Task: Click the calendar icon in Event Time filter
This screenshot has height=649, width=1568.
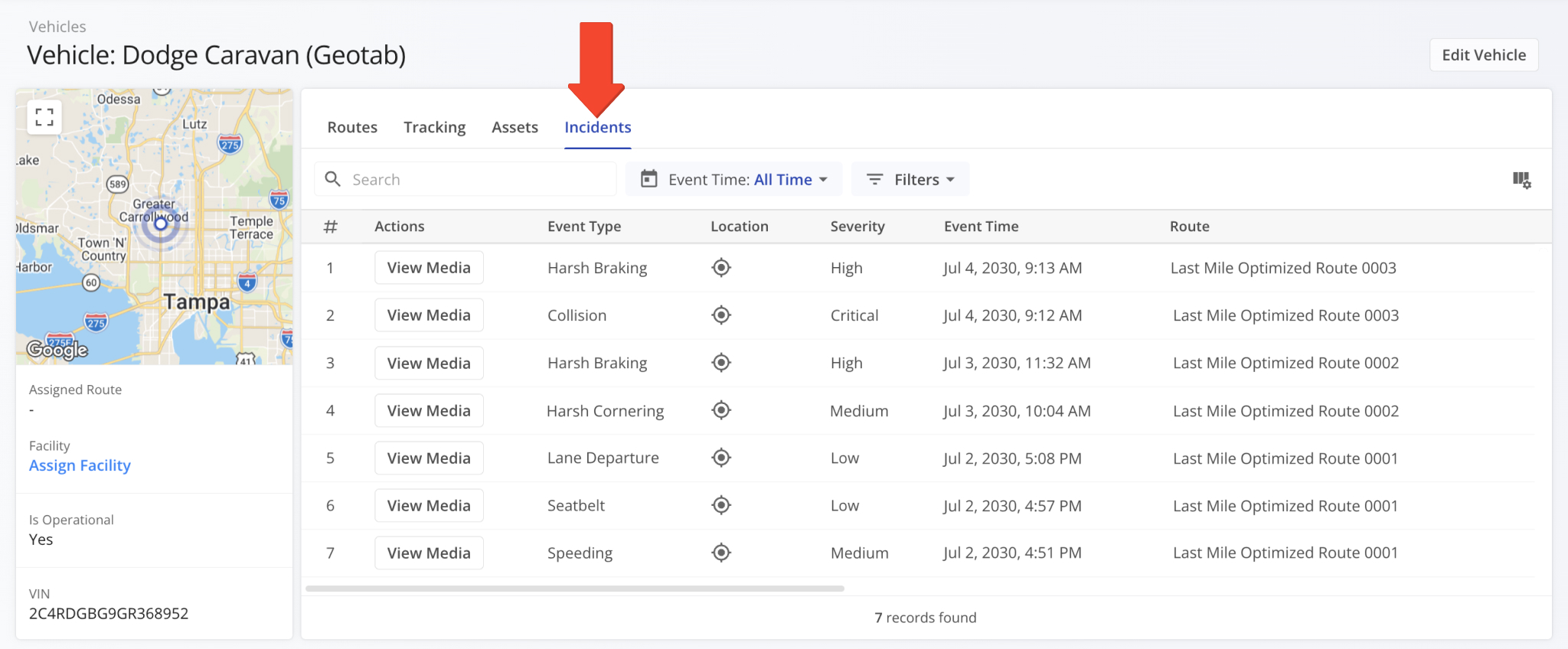Action: point(649,179)
